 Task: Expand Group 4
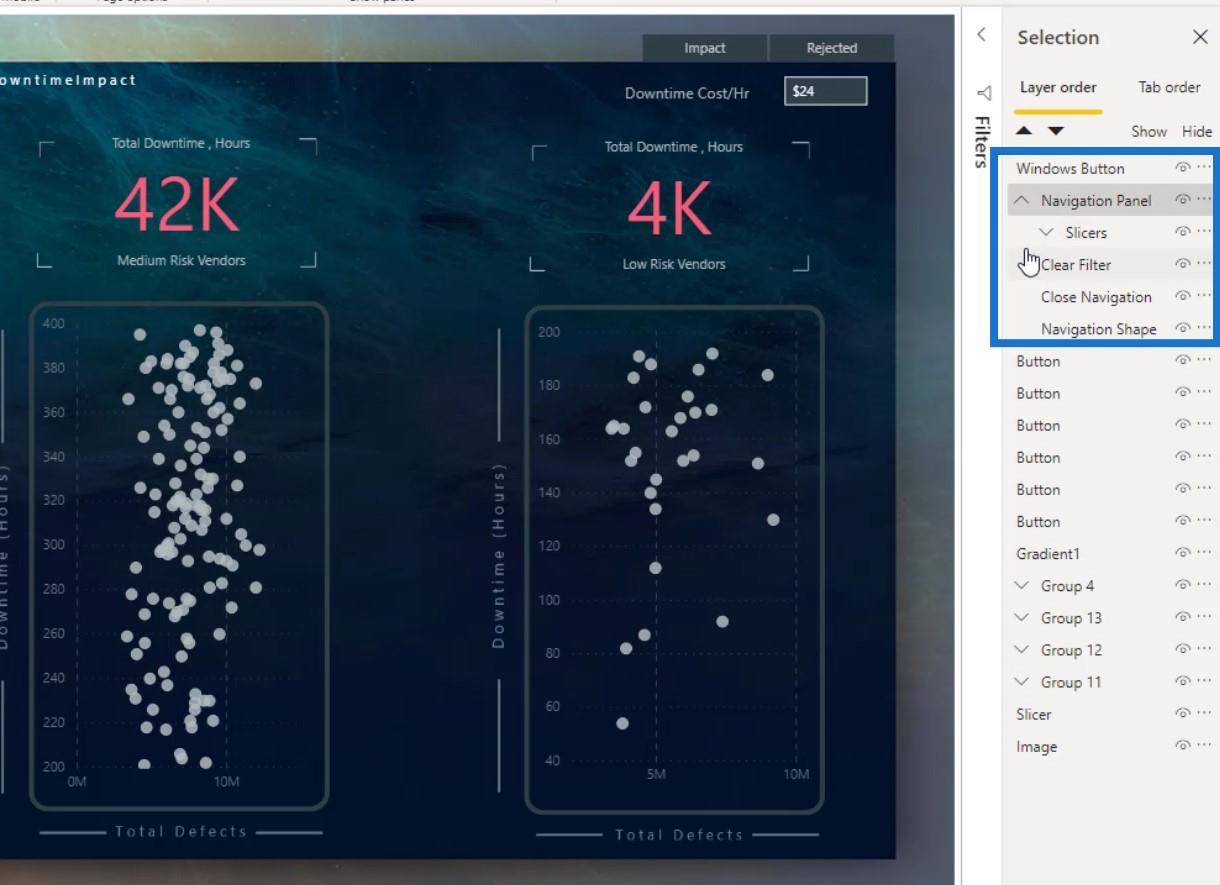pos(1022,585)
